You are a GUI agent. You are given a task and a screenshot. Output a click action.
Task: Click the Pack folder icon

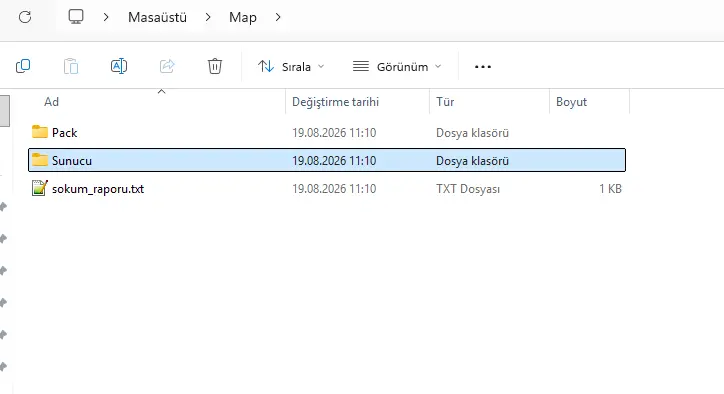[40, 132]
